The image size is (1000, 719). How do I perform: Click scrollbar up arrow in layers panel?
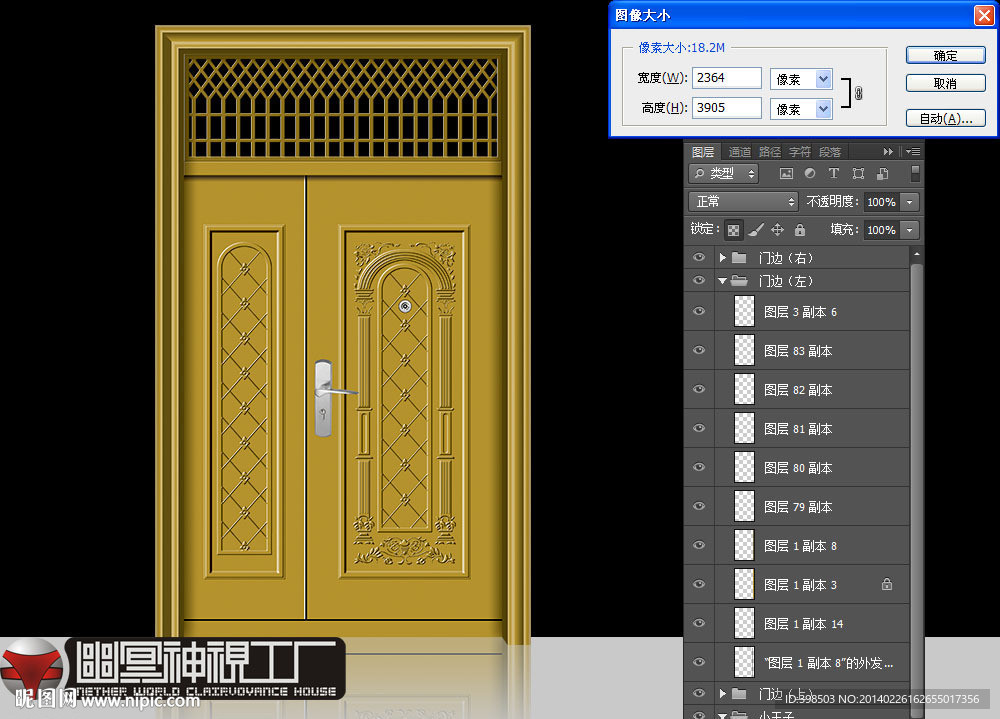tap(916, 254)
